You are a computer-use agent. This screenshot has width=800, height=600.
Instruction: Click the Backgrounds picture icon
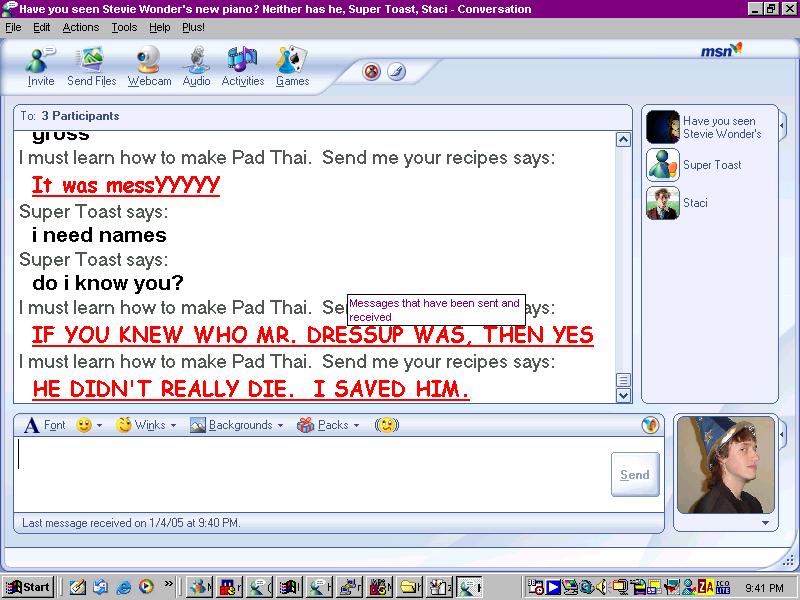tap(197, 425)
